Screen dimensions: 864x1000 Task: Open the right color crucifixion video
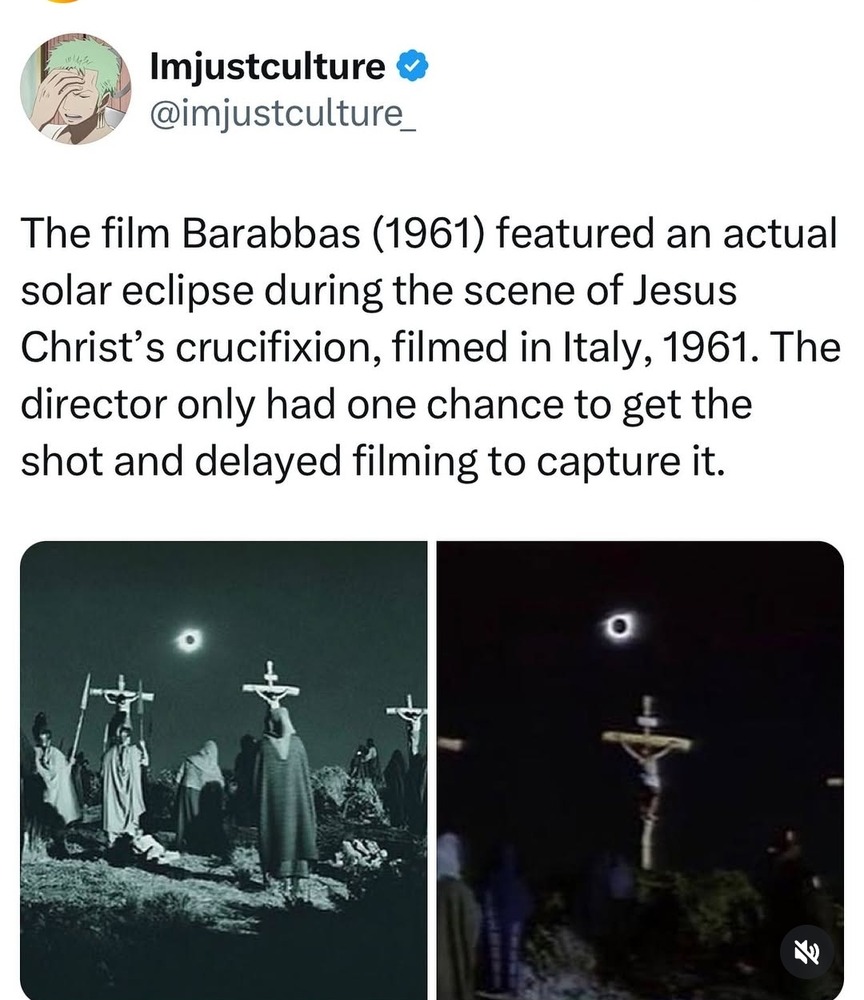click(x=640, y=770)
